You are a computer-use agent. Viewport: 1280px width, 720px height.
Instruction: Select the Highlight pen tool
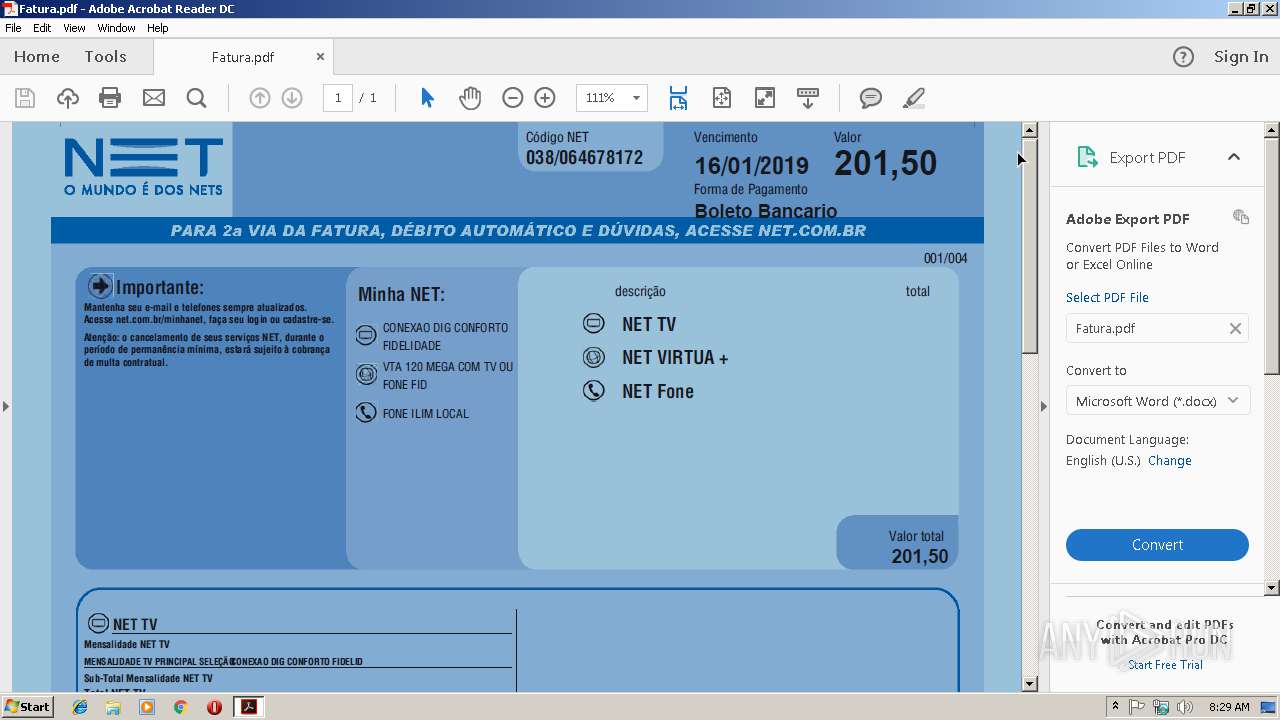click(x=913, y=98)
